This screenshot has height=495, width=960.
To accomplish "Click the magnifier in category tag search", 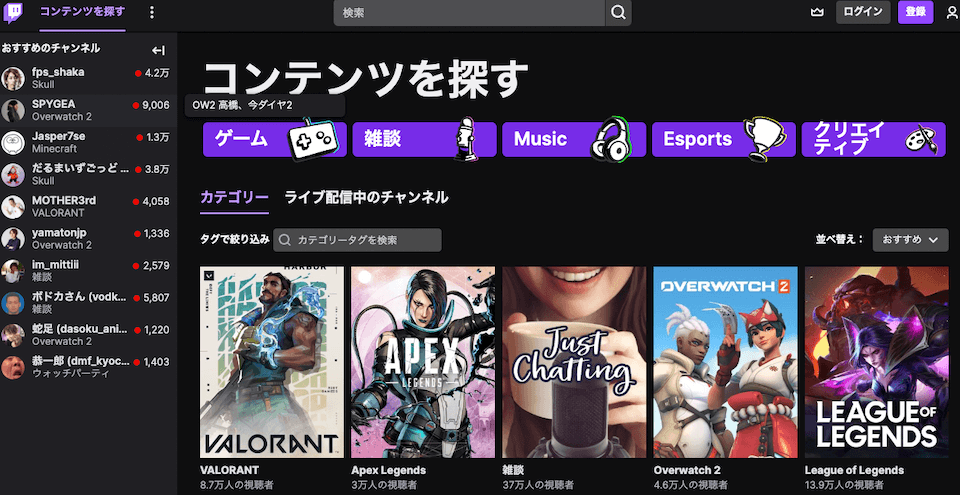I will 284,240.
